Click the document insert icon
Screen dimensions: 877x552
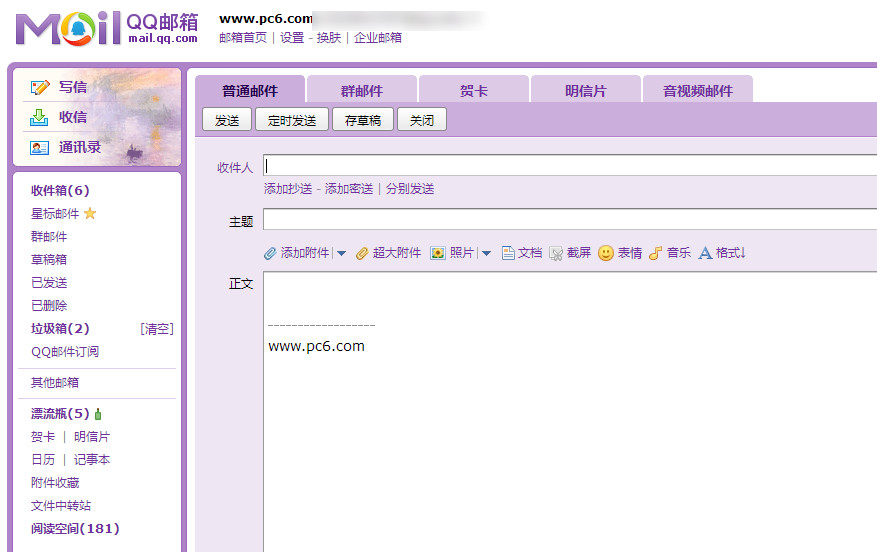coord(508,253)
